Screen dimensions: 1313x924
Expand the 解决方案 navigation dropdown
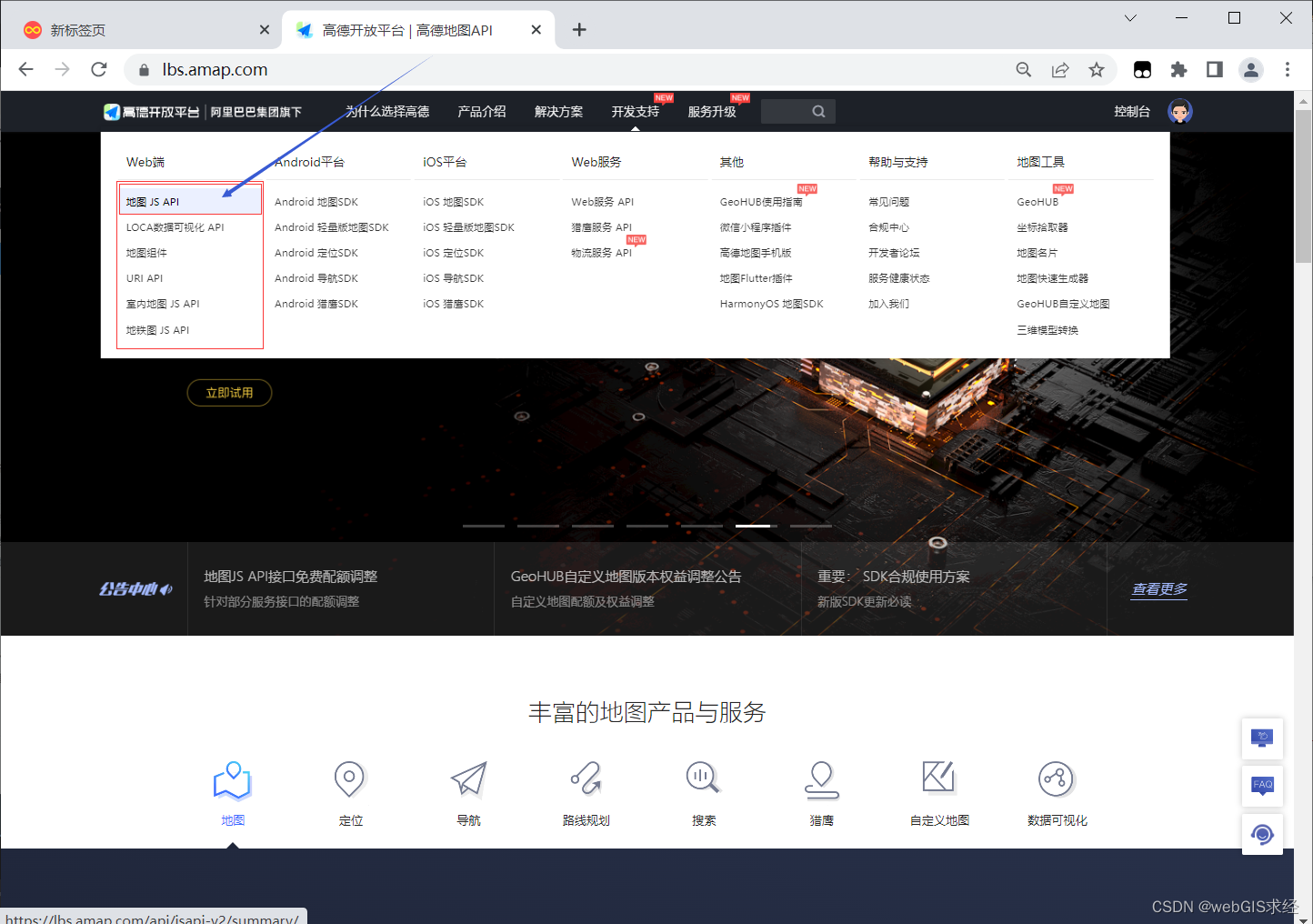558,111
